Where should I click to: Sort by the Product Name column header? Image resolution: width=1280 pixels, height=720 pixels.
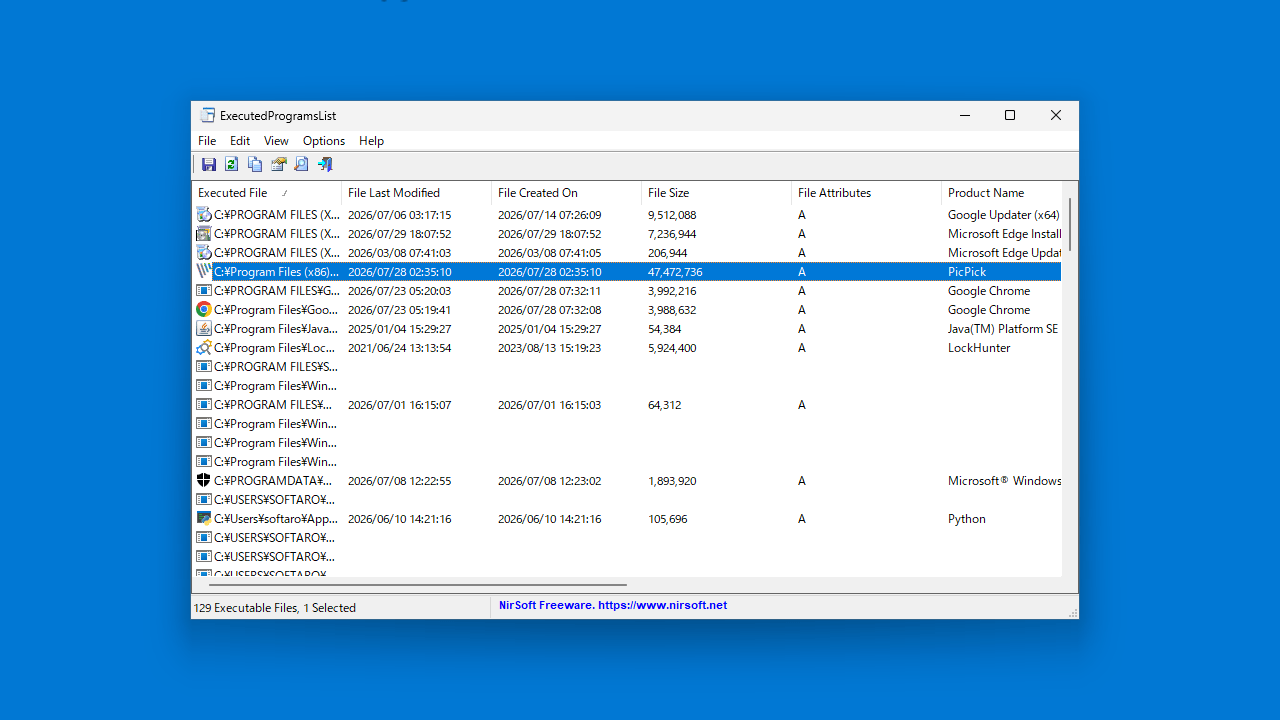[x=1001, y=193]
